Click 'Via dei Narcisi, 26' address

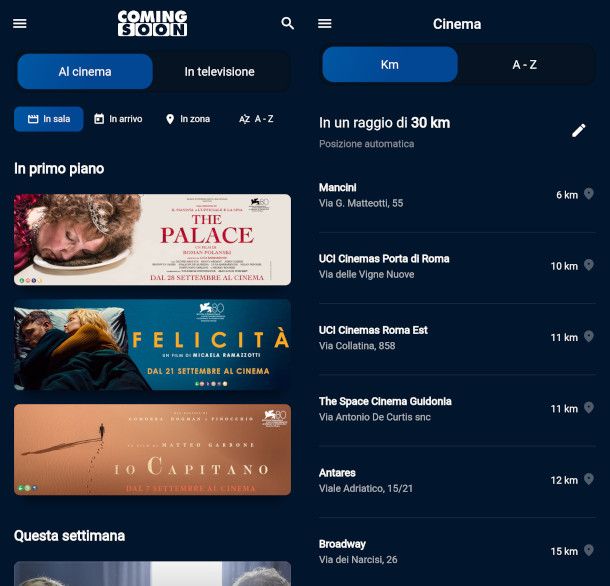coord(358,560)
